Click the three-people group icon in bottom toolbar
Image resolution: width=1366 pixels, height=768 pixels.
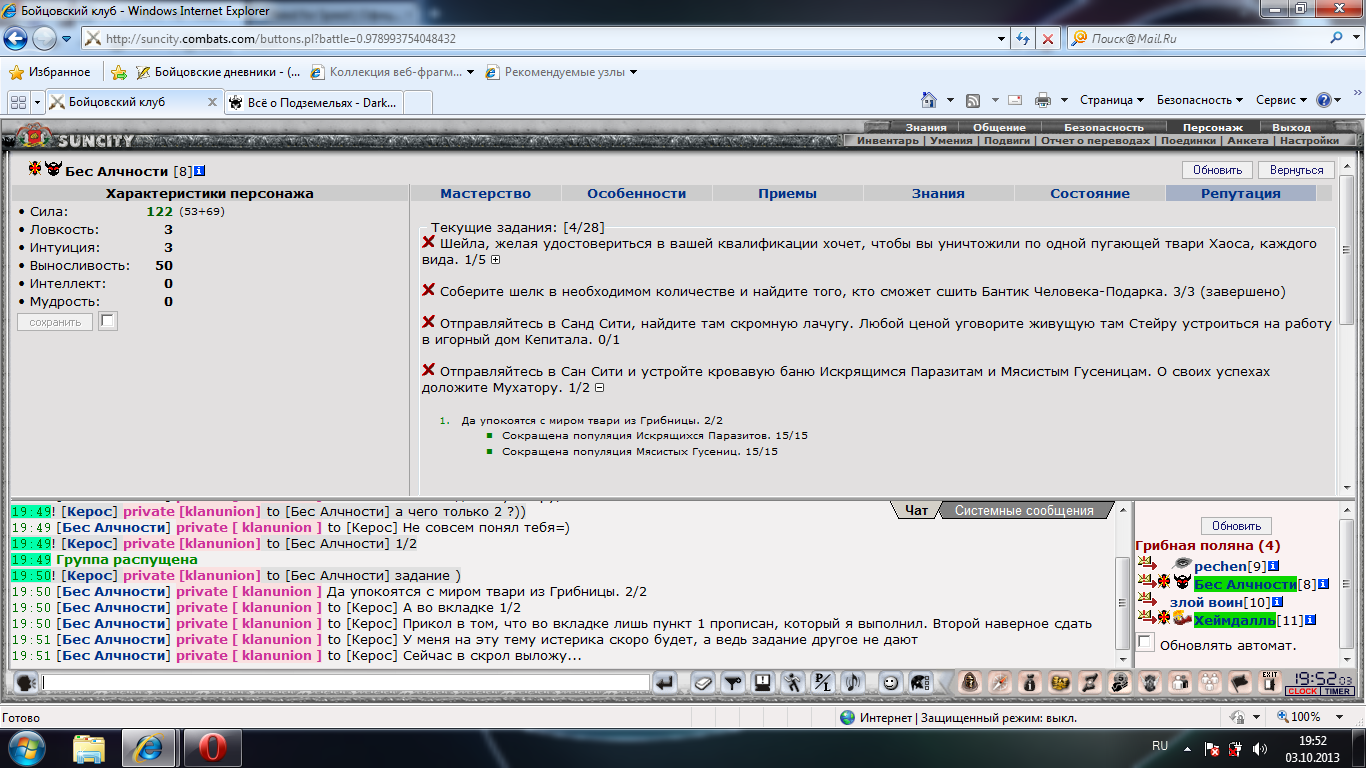[1210, 683]
